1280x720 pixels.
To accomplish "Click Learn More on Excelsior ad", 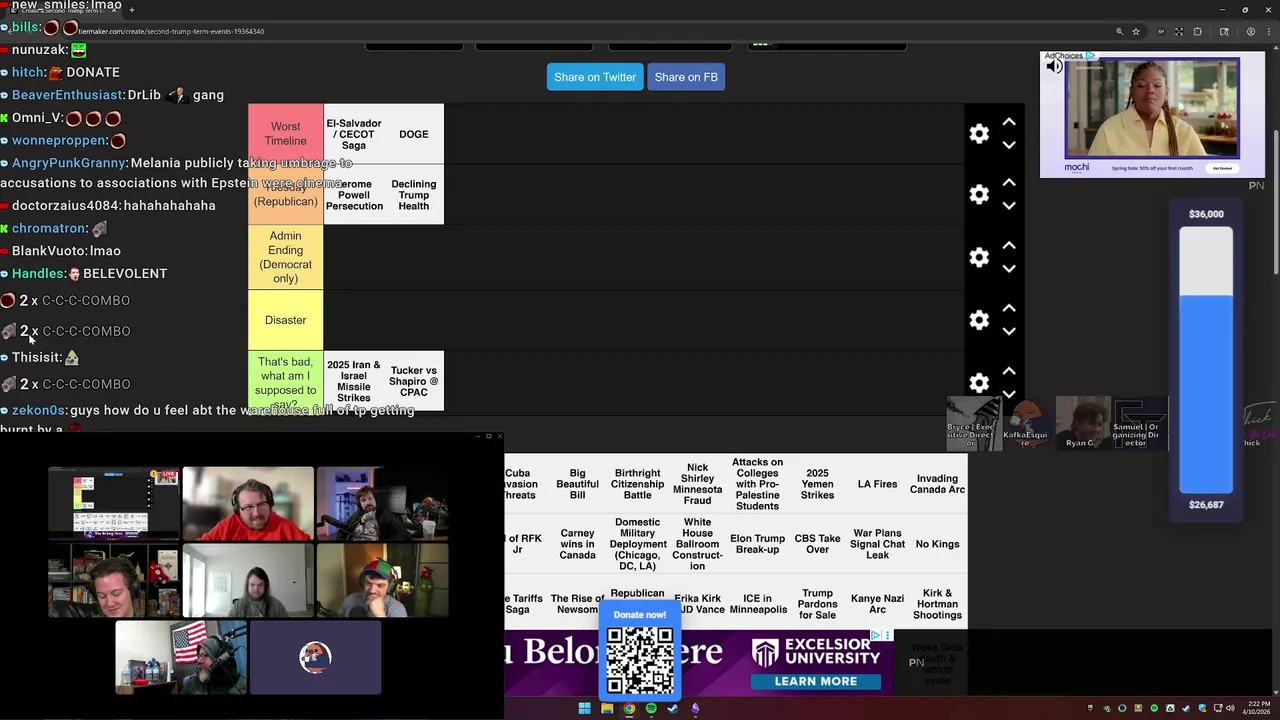I will (x=815, y=681).
